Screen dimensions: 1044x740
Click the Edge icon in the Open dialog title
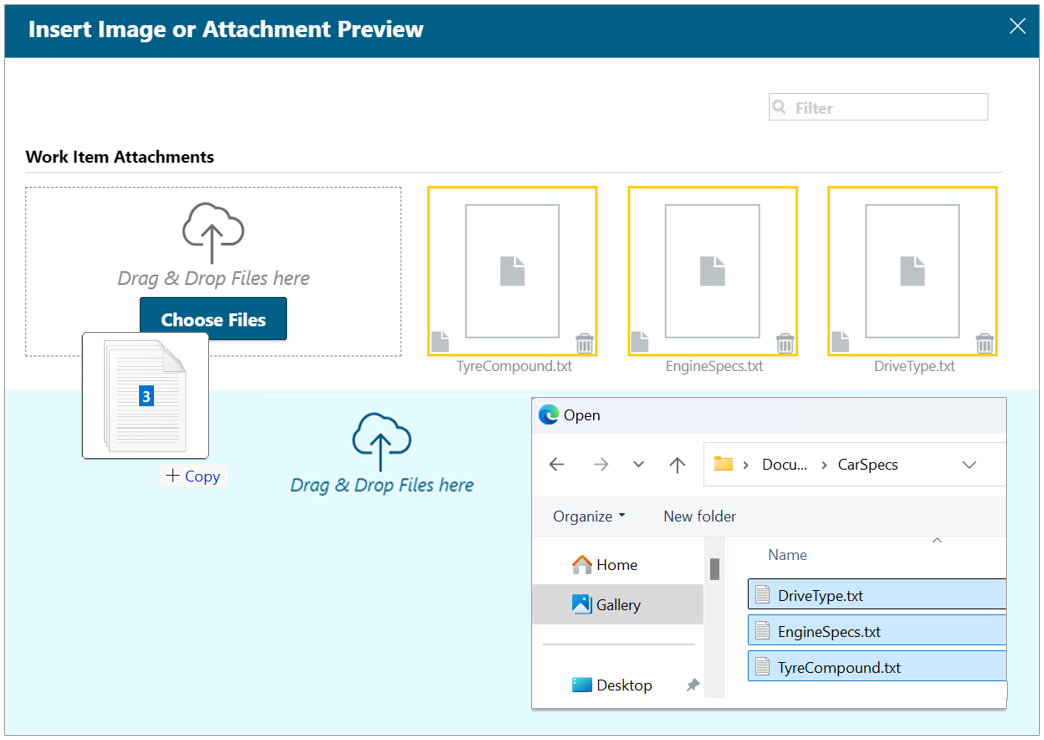[549, 415]
